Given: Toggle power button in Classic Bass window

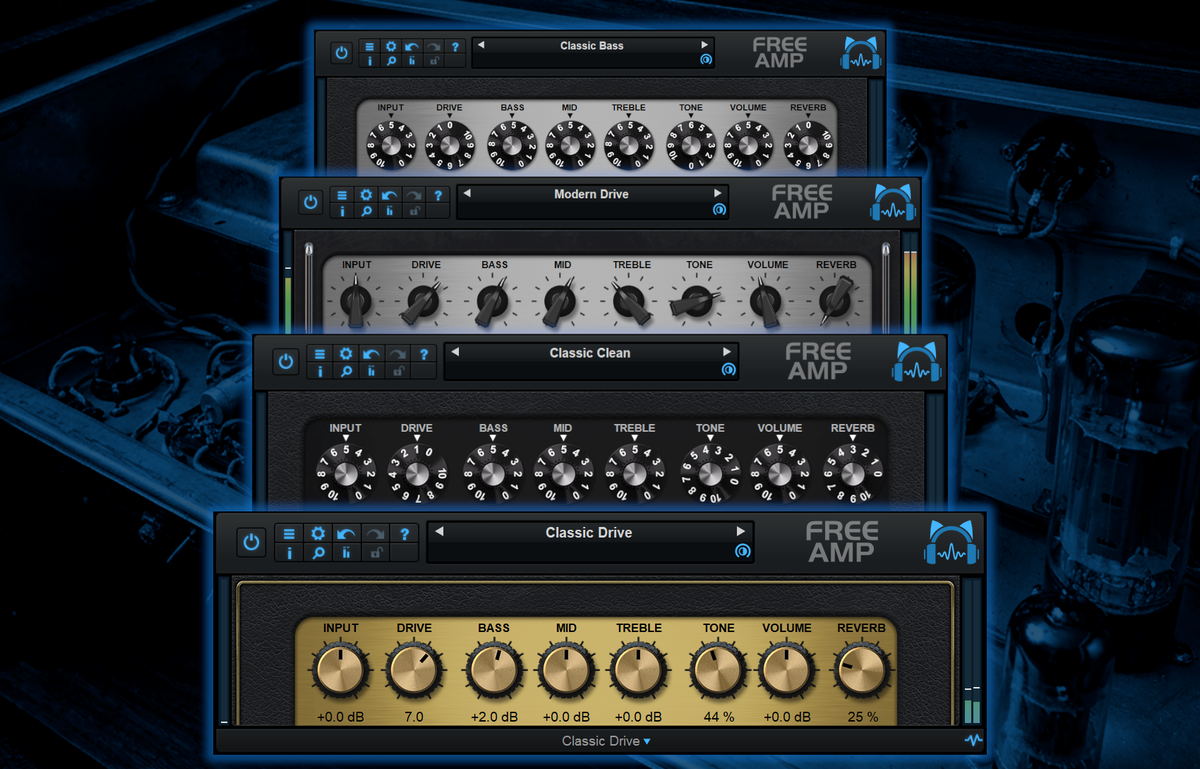Looking at the screenshot, I should pos(342,53).
